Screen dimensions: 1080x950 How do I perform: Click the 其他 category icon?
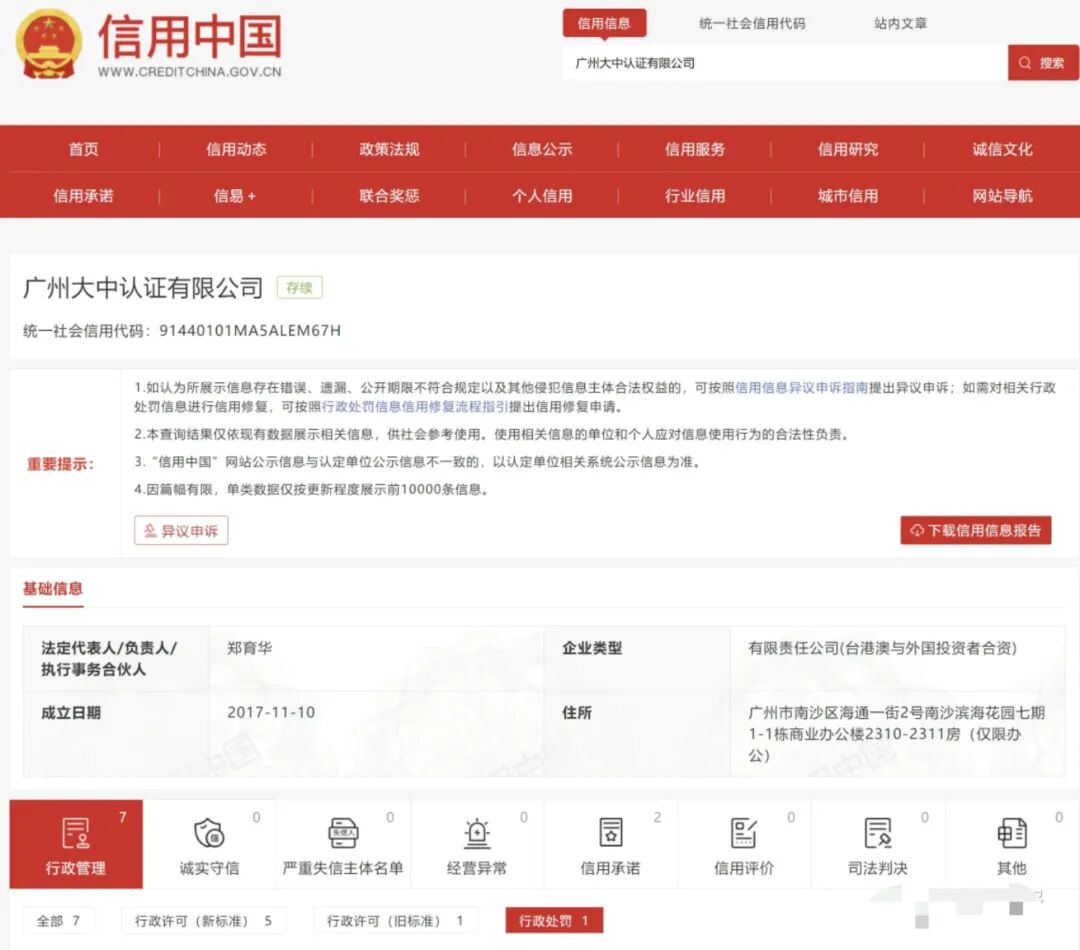[1011, 835]
